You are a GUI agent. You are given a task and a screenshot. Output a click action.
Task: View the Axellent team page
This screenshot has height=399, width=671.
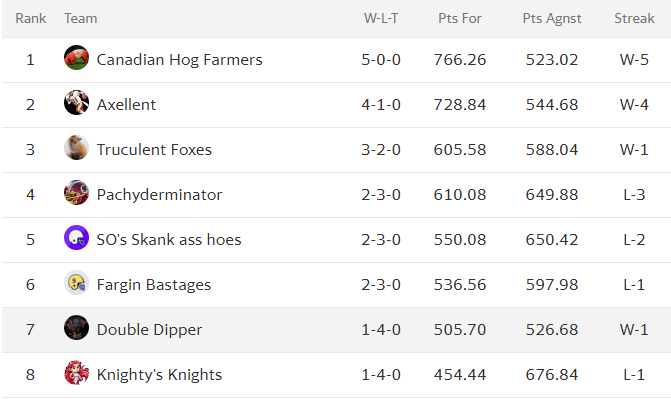tap(126, 104)
